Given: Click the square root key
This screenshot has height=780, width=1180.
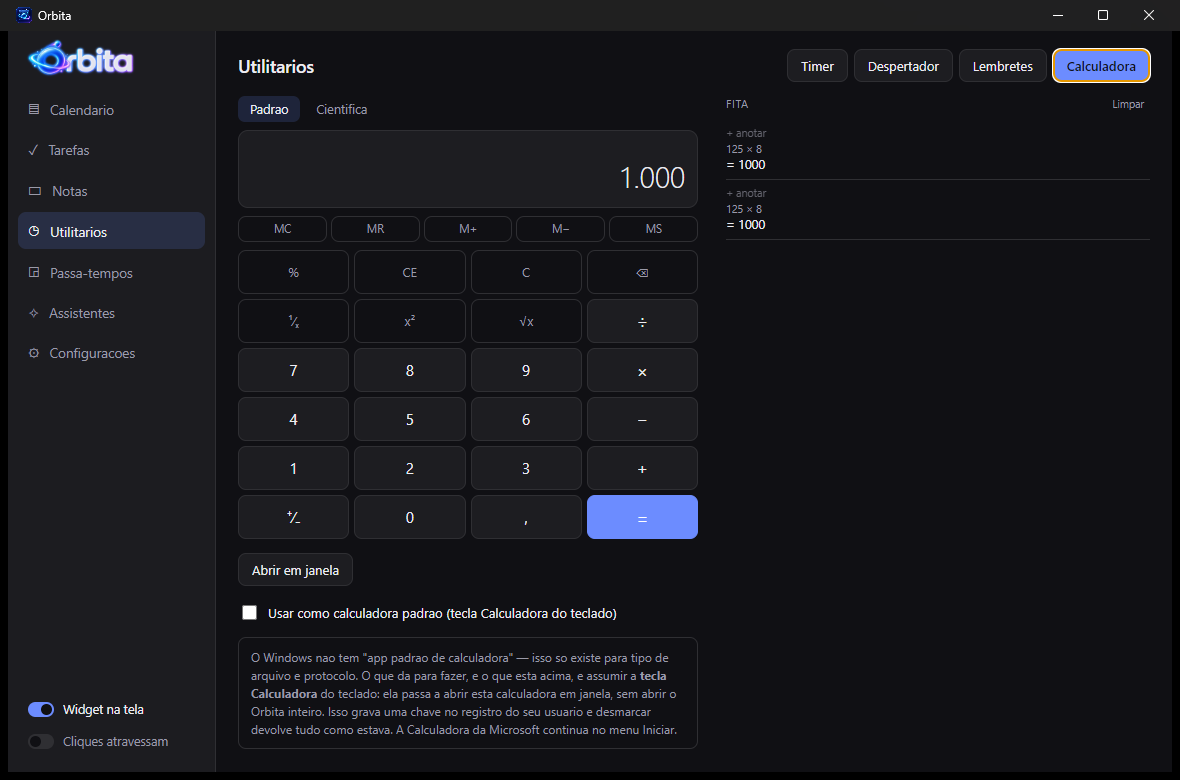Looking at the screenshot, I should coord(526,321).
